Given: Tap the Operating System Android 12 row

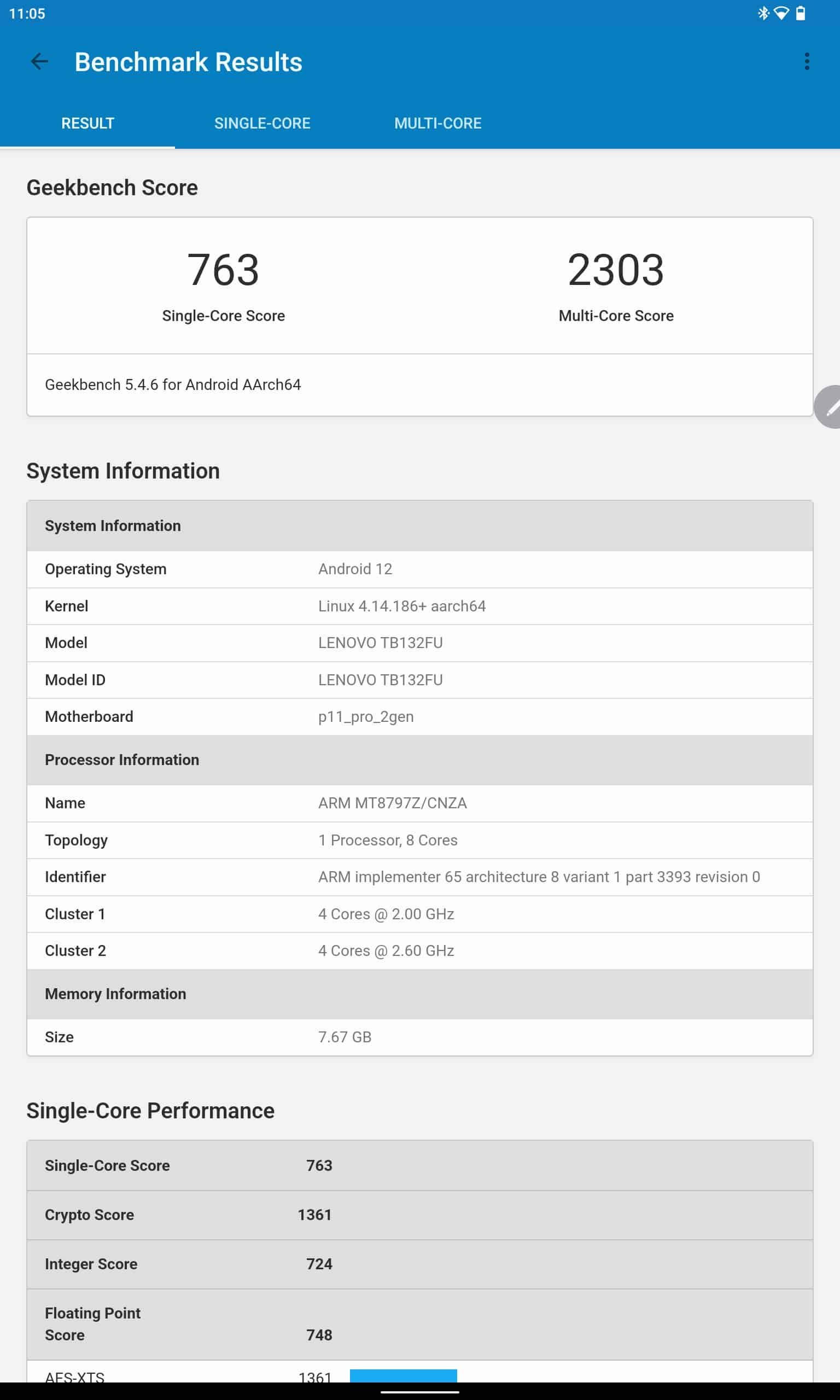Looking at the screenshot, I should (419, 569).
